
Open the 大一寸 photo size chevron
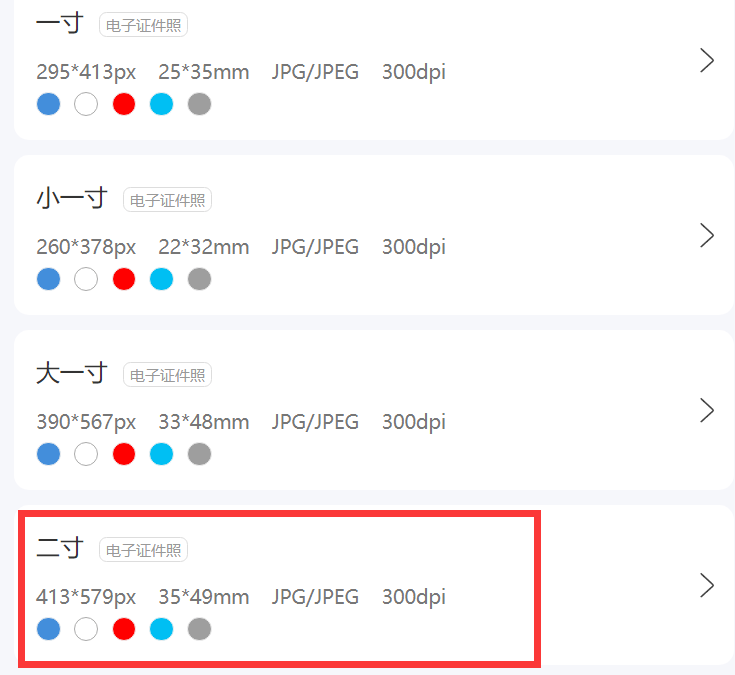tap(707, 410)
